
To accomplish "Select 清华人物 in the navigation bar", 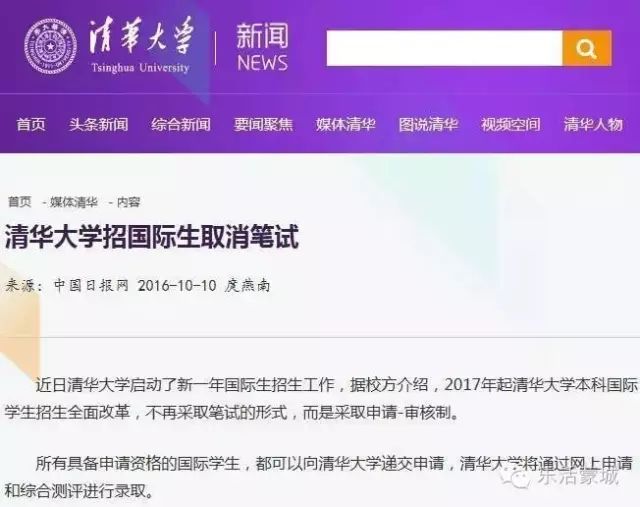I will point(593,125).
